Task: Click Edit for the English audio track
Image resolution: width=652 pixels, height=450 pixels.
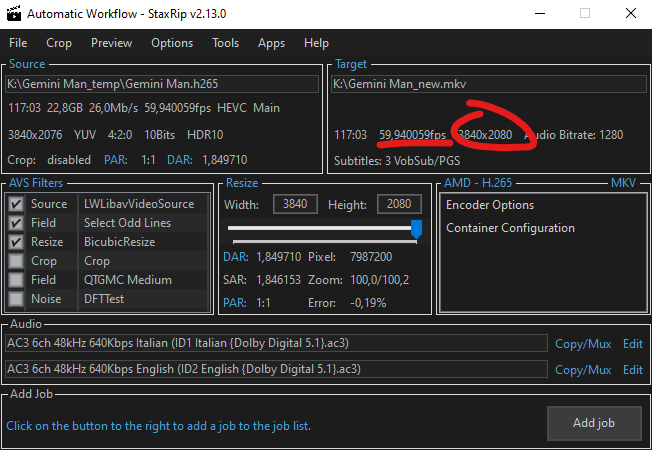Action: pyautogui.click(x=633, y=370)
